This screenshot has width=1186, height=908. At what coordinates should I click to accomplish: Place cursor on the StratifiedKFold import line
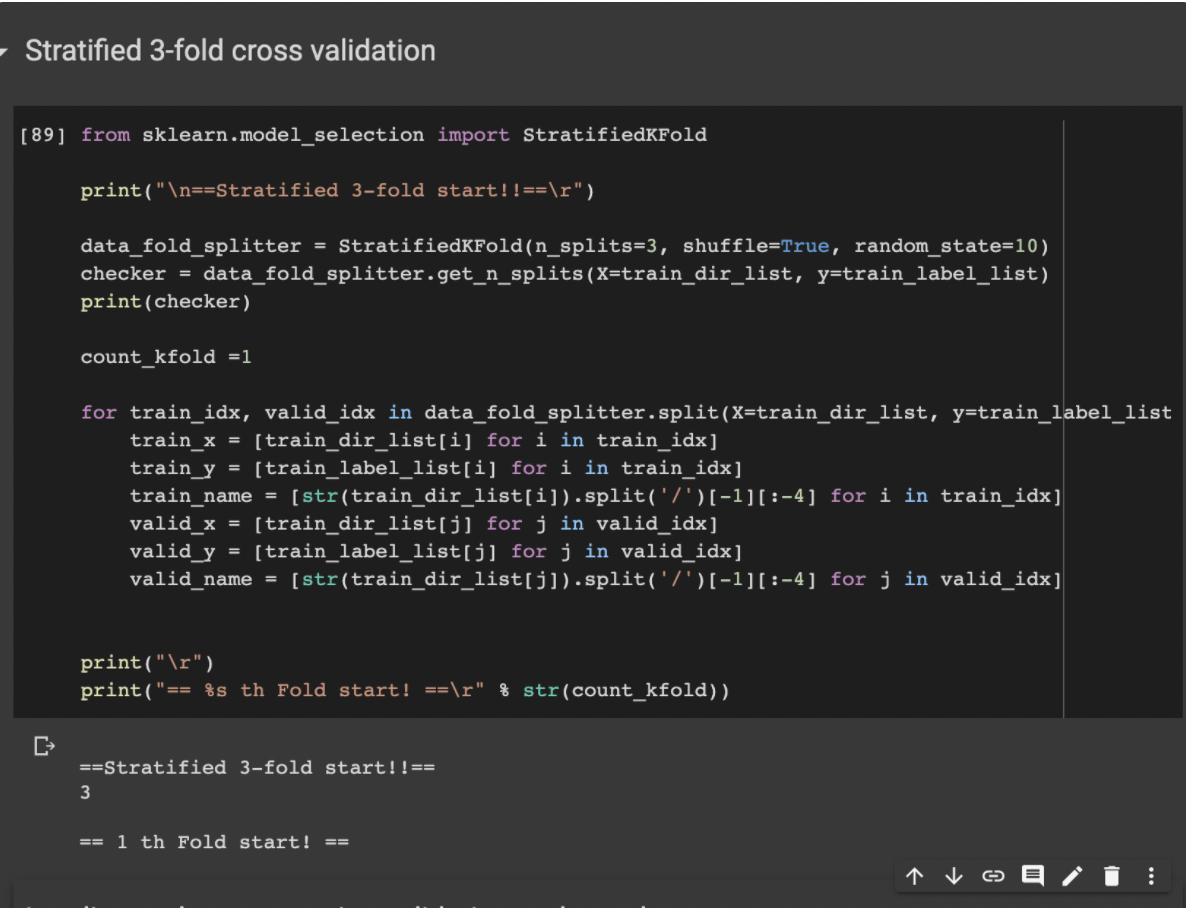coord(393,135)
